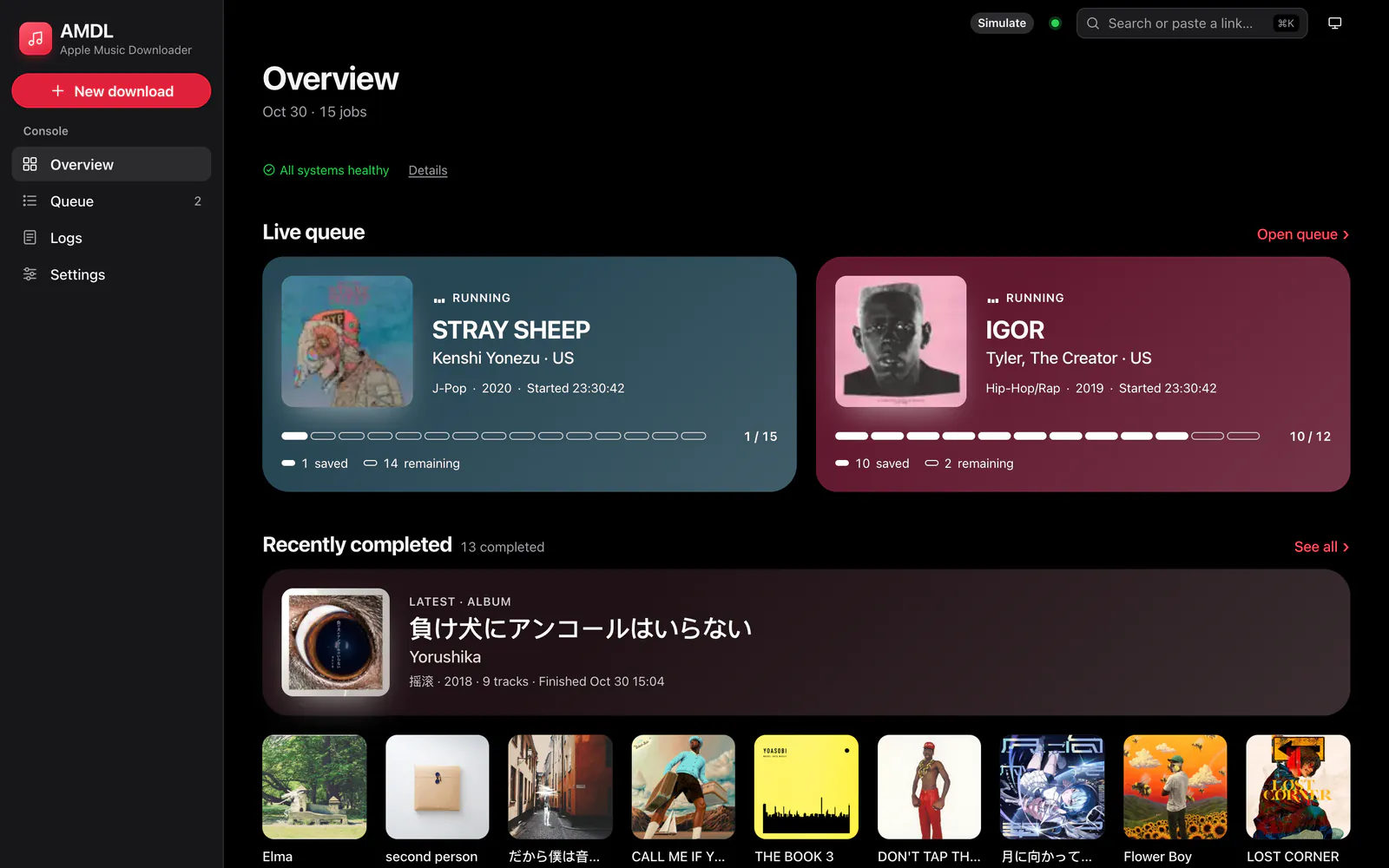Open the CALL ME IF Y... album thumbnail
1389x868 pixels.
[683, 787]
